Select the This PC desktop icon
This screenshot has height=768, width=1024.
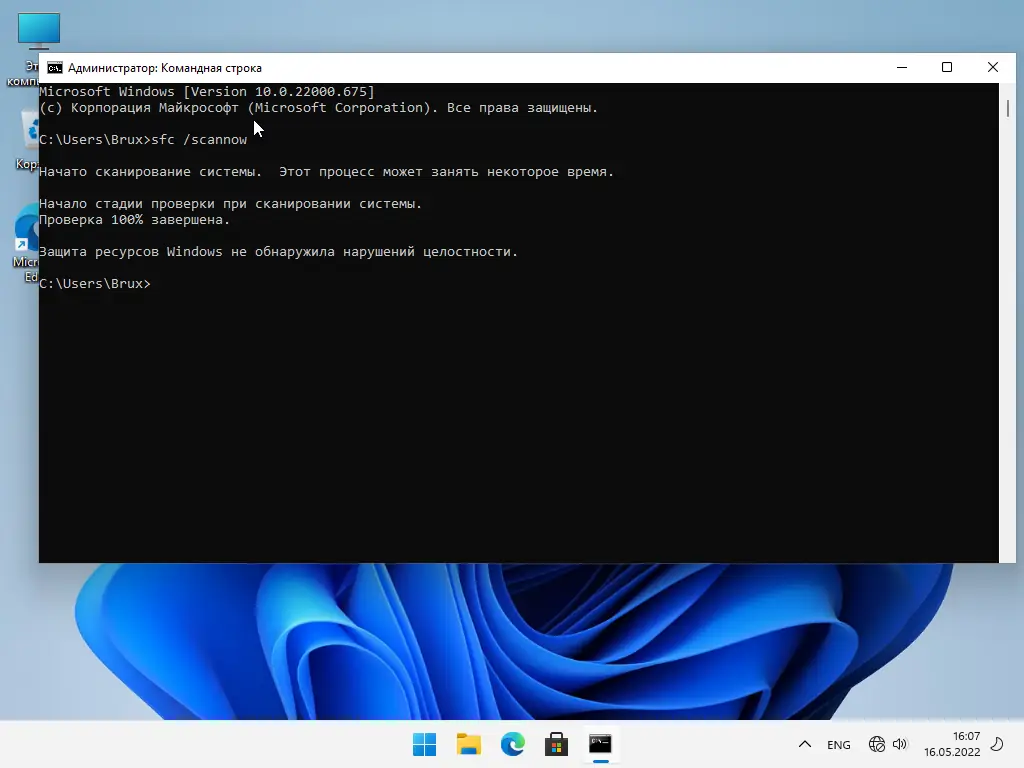point(29,49)
